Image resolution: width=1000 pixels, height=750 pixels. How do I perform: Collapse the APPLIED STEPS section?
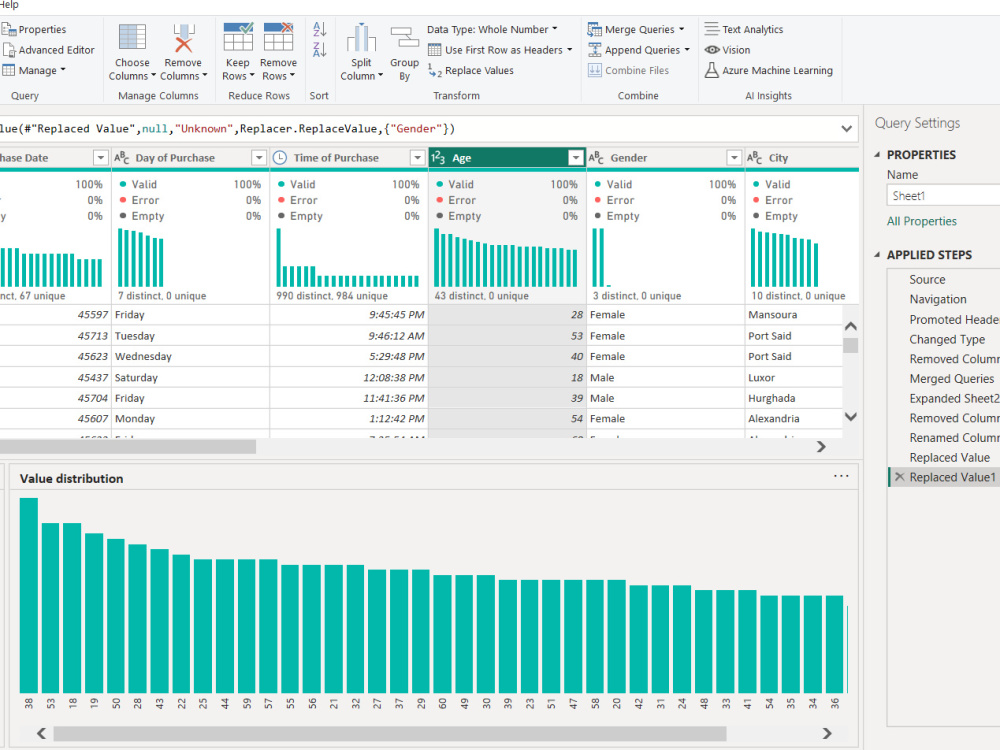[878, 254]
